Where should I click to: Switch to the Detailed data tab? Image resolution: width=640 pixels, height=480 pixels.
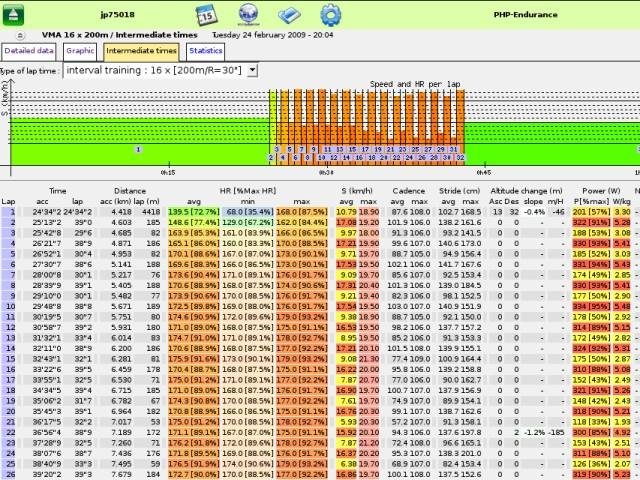29,49
